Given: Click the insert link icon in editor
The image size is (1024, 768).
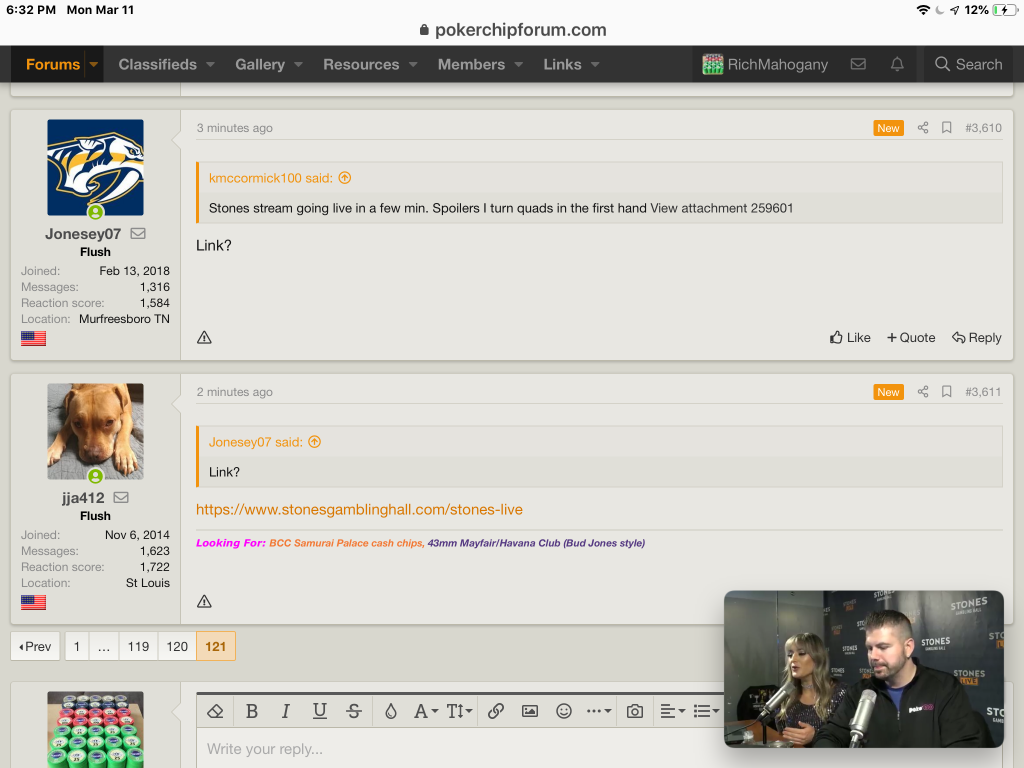Looking at the screenshot, I should (x=496, y=711).
